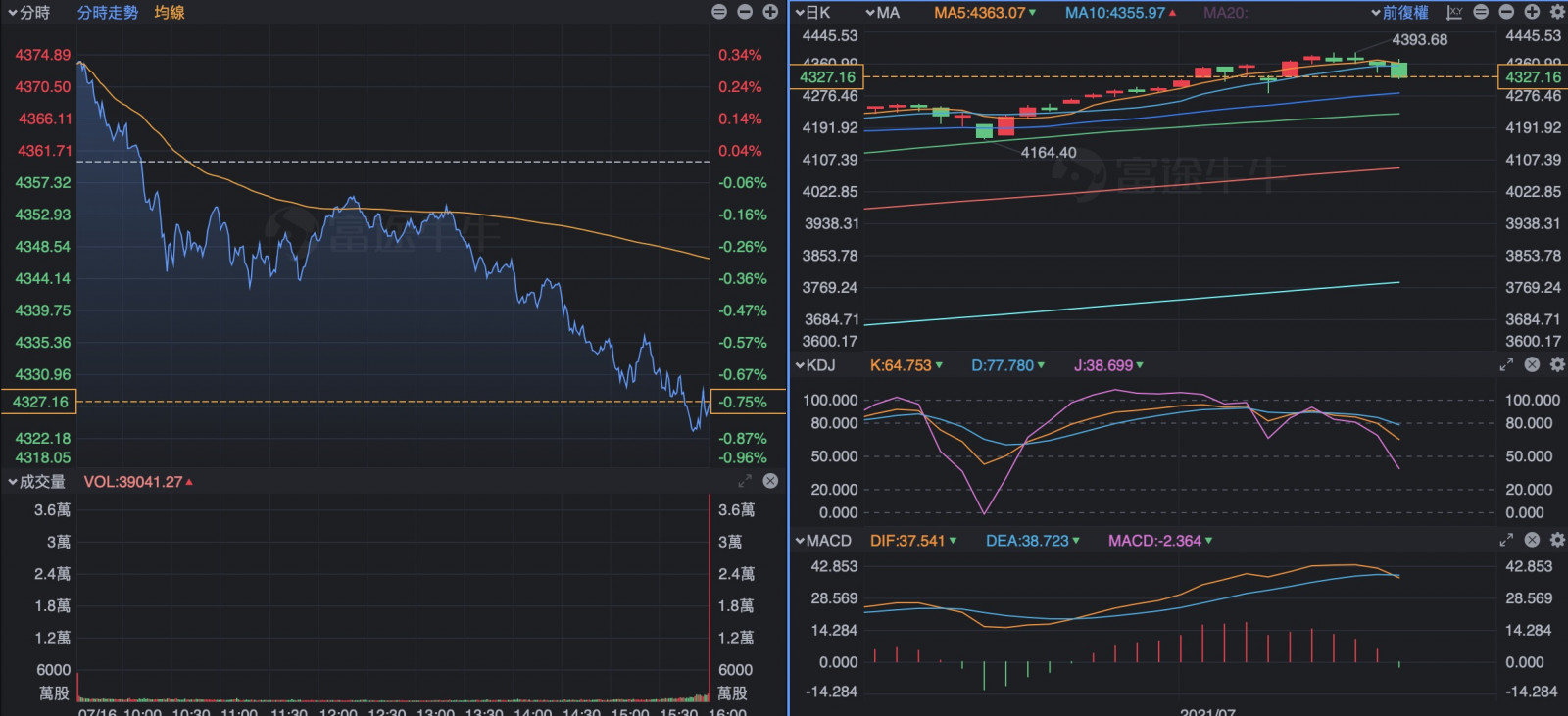Zoom in the intraday chart with plus icon
The width and height of the screenshot is (1568, 716).
(x=770, y=12)
